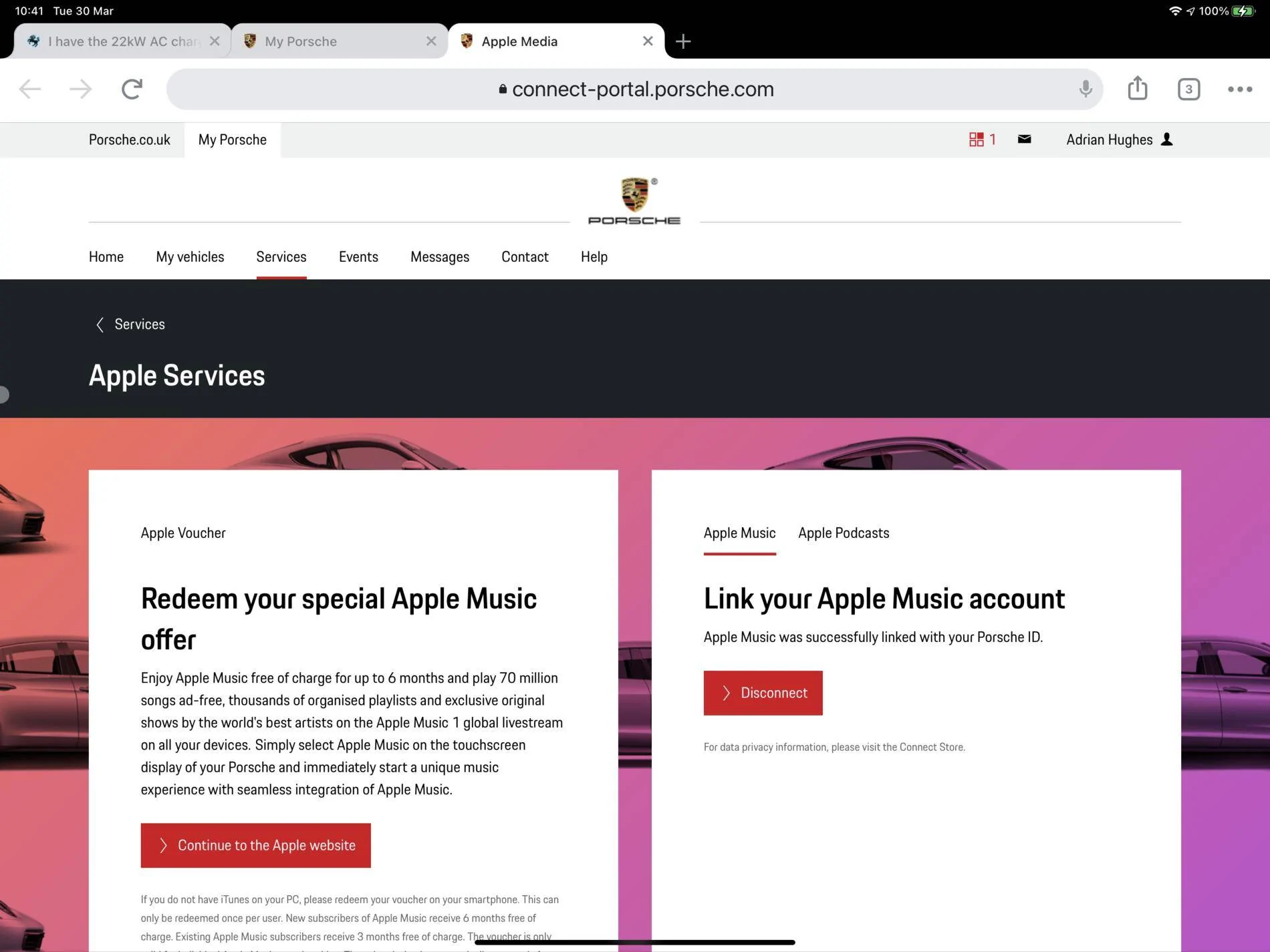Click the address bar URL field

click(x=635, y=89)
